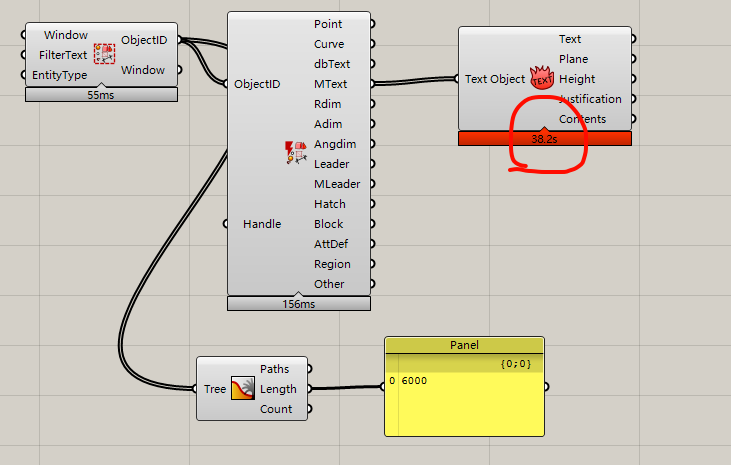This screenshot has width=731, height=465.
Task: Click the Rdim output parameter
Action: [x=328, y=104]
